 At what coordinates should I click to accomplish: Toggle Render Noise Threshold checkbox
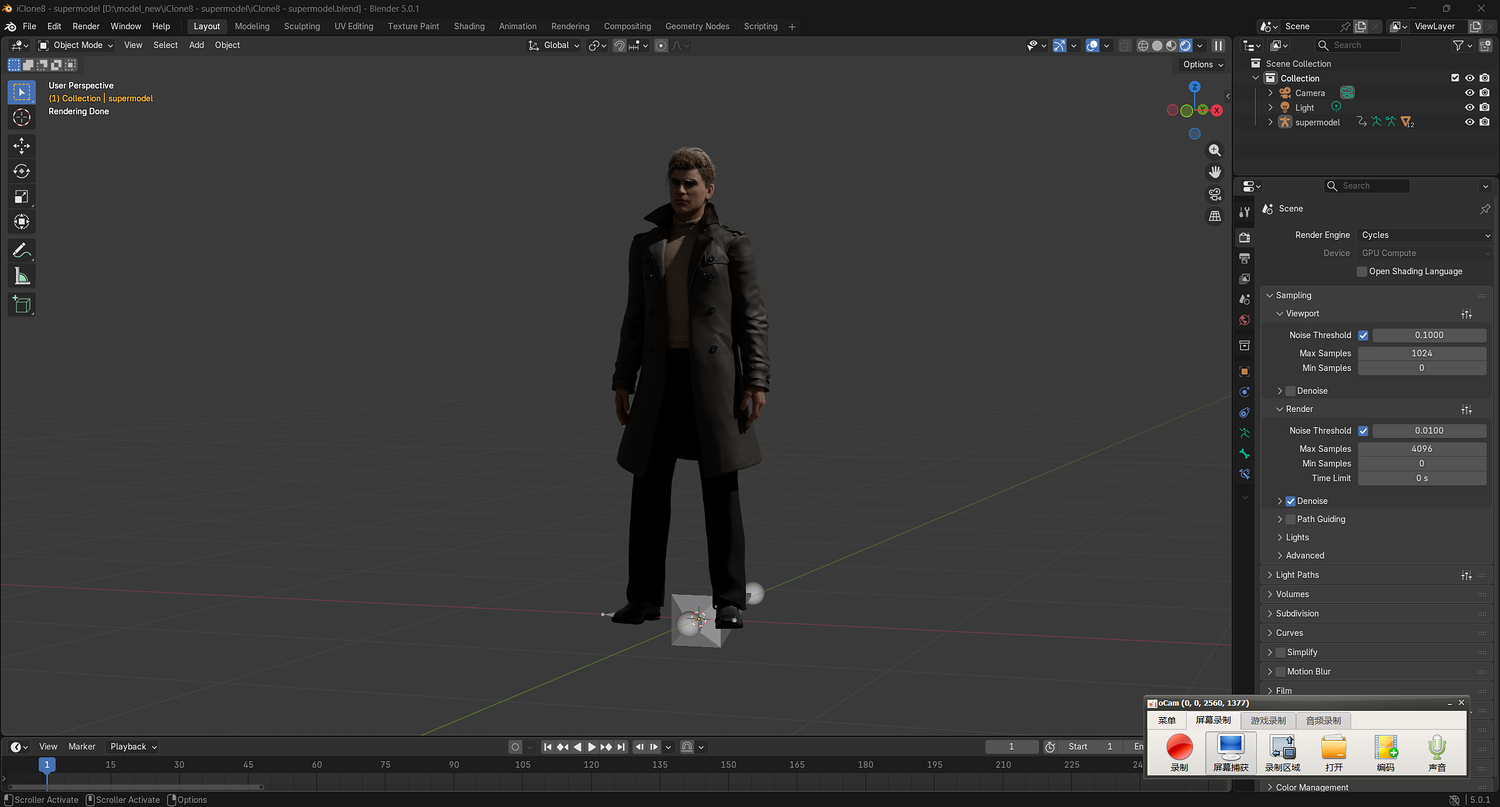(x=1363, y=431)
